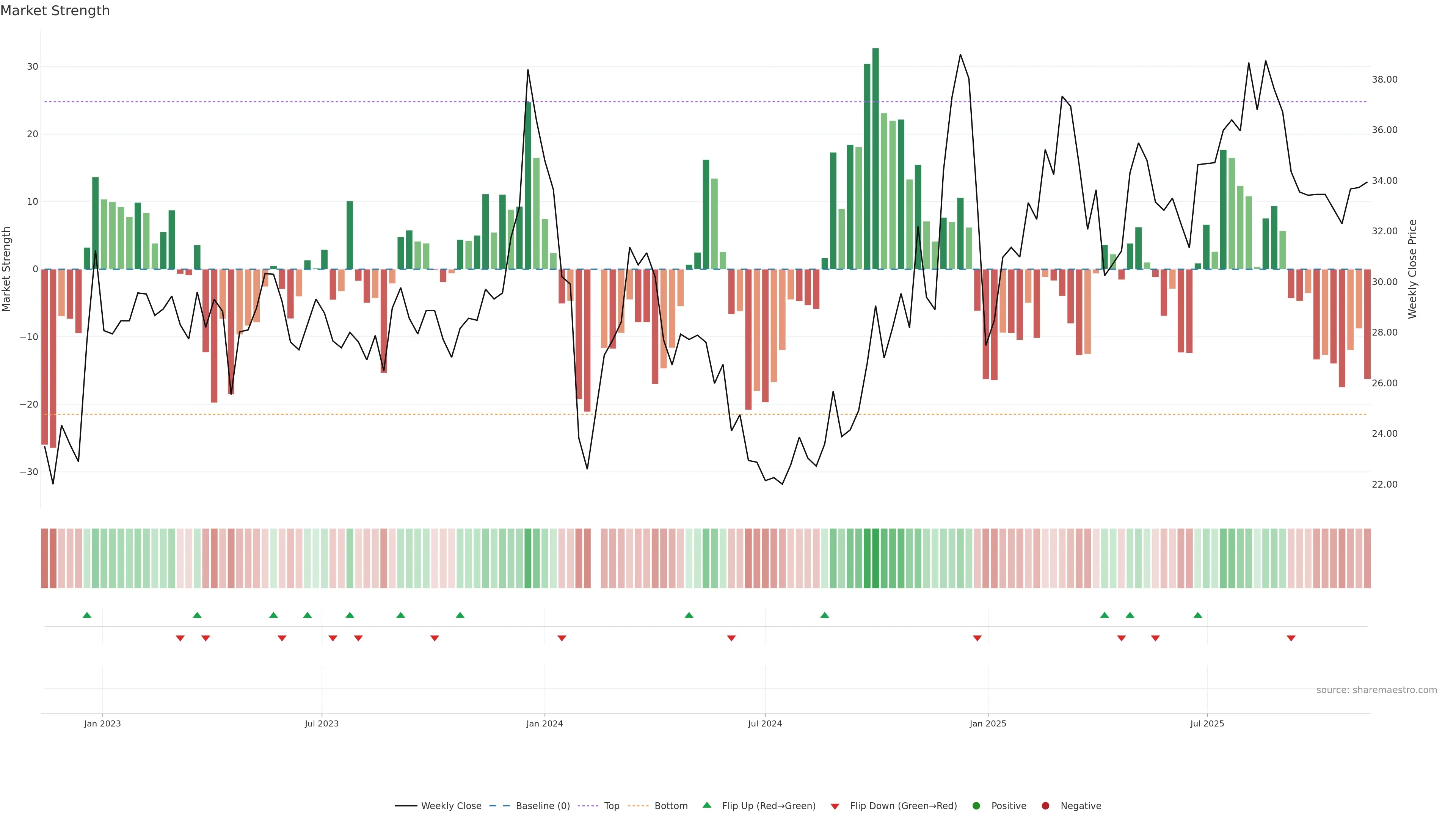The height and width of the screenshot is (819, 1456).
Task: Click the dark red Negative legend dot
Action: [x=1045, y=806]
